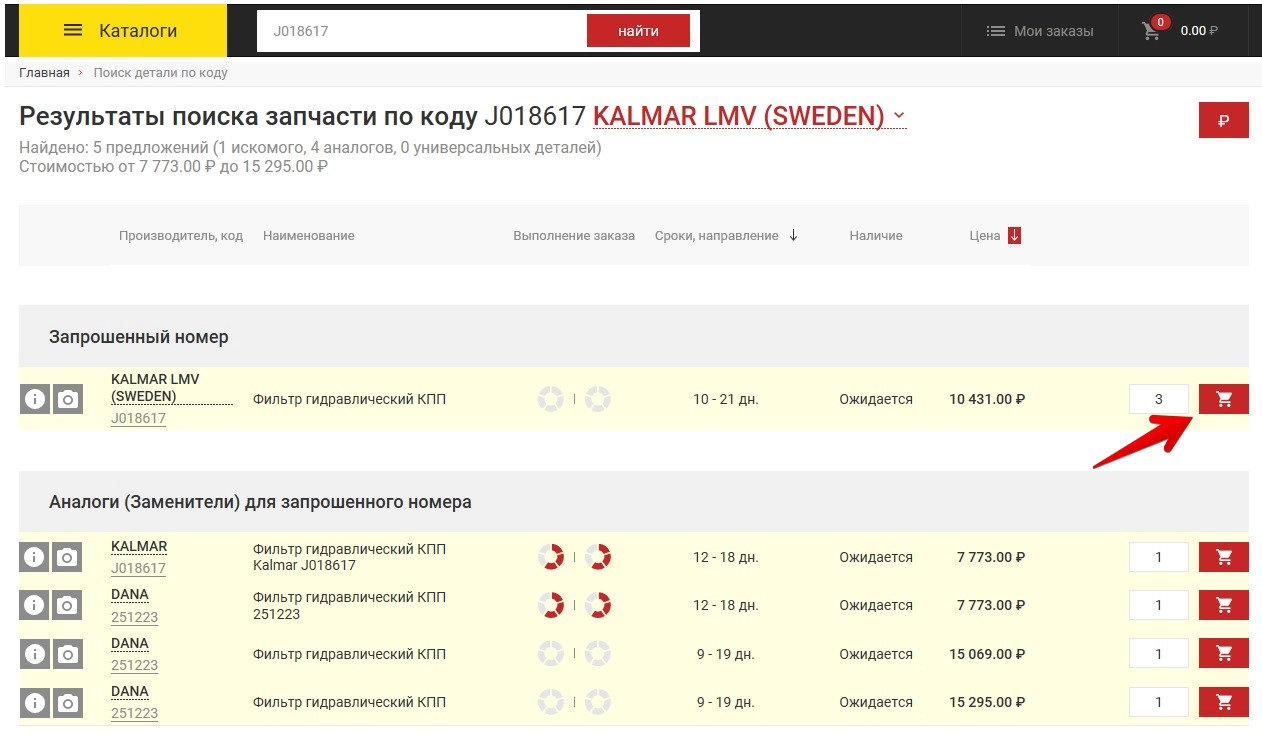This screenshot has height=737, width=1262.
Task: Add DANA 251223 at 7 773.00 ₽ to cart
Action: 1223,605
